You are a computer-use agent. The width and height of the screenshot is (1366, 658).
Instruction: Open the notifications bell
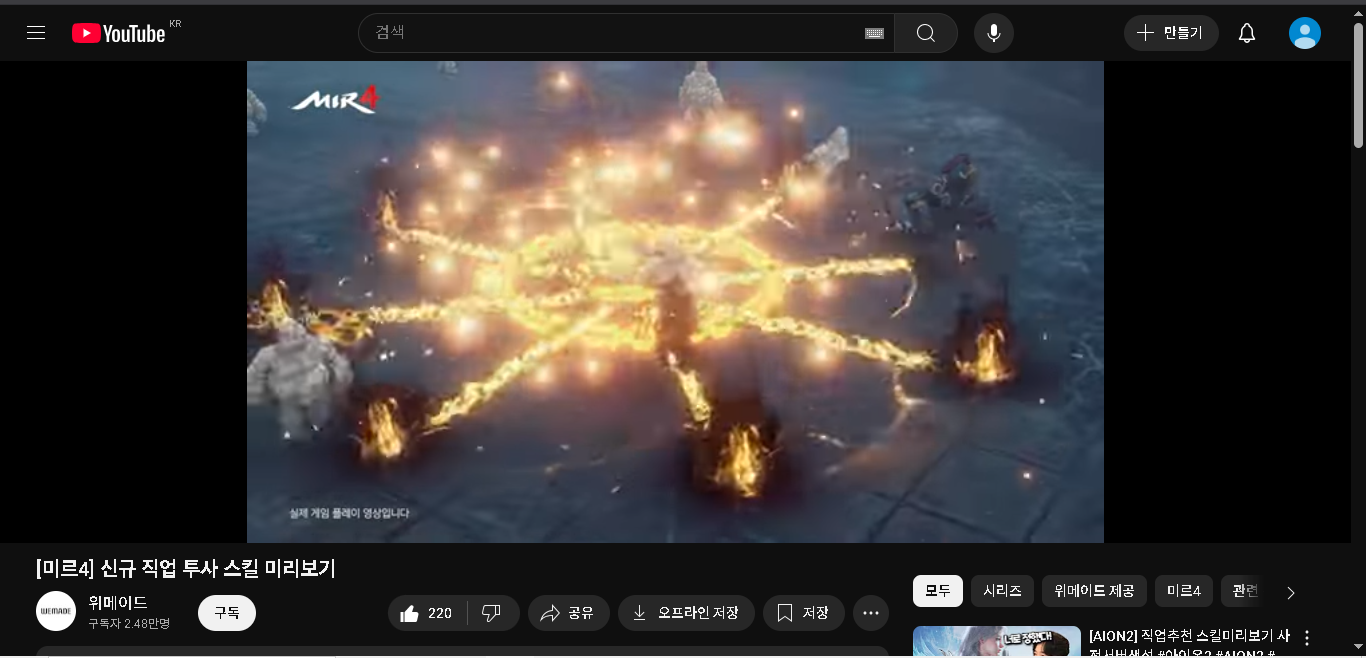[x=1246, y=33]
